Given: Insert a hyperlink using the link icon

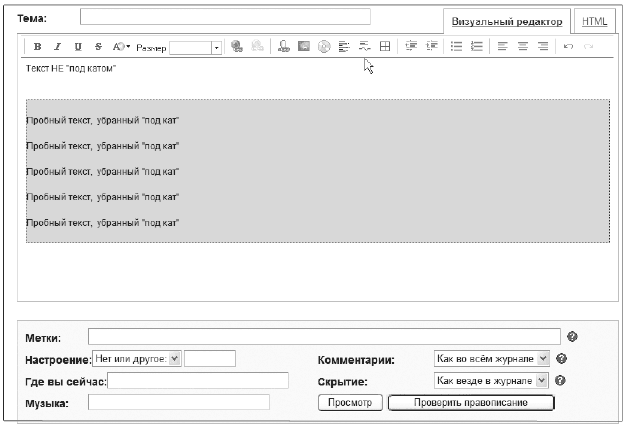Looking at the screenshot, I should [236, 47].
